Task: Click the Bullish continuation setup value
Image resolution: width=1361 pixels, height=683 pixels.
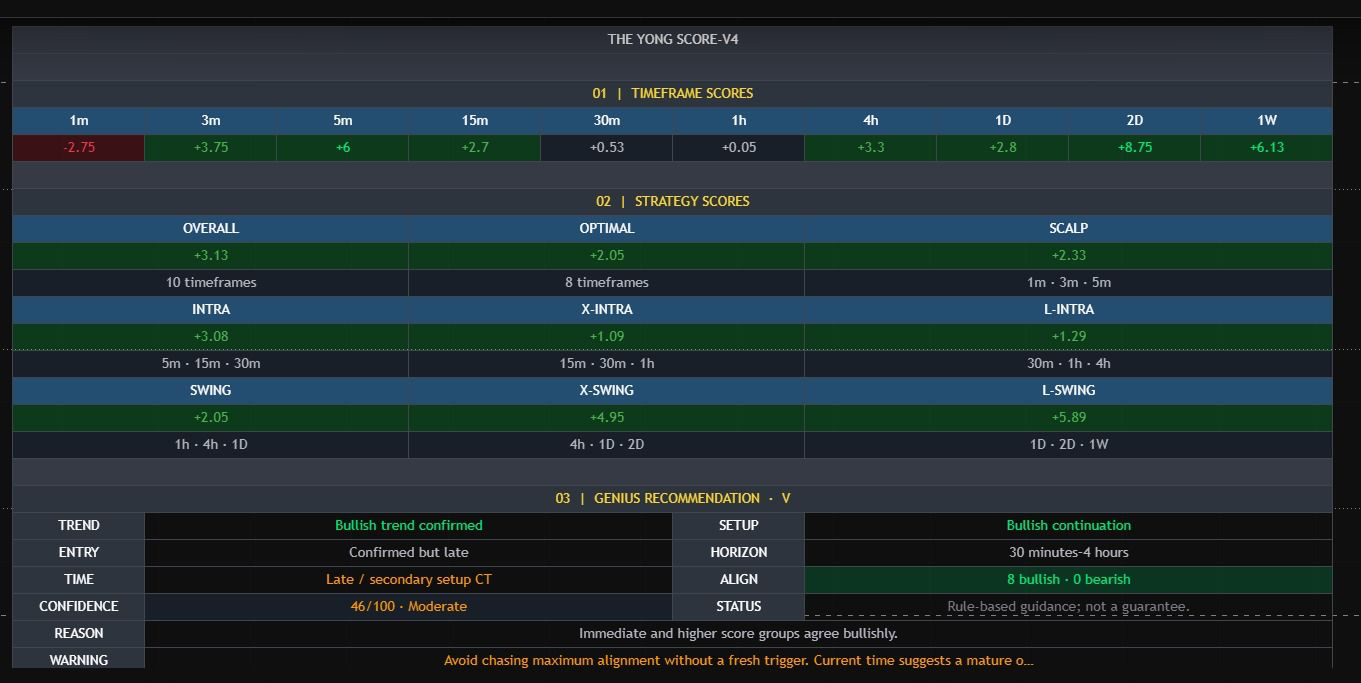Action: coord(1068,525)
